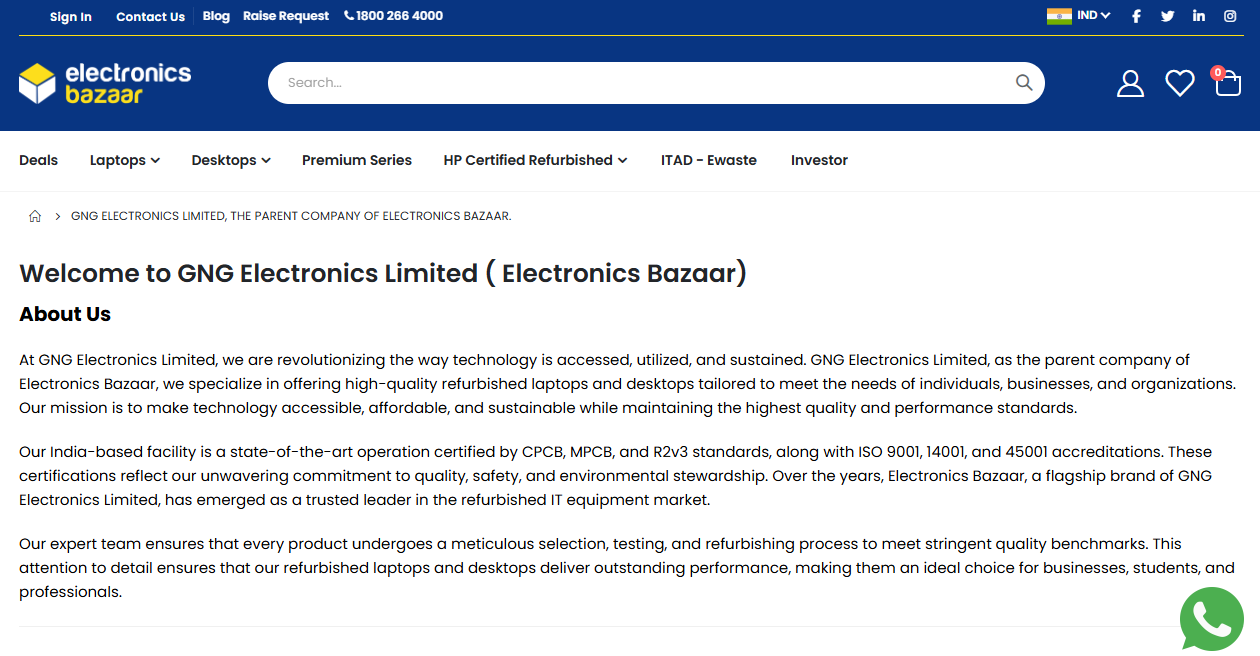
Task: Go to home via breadcrumb house icon
Action: coord(35,216)
